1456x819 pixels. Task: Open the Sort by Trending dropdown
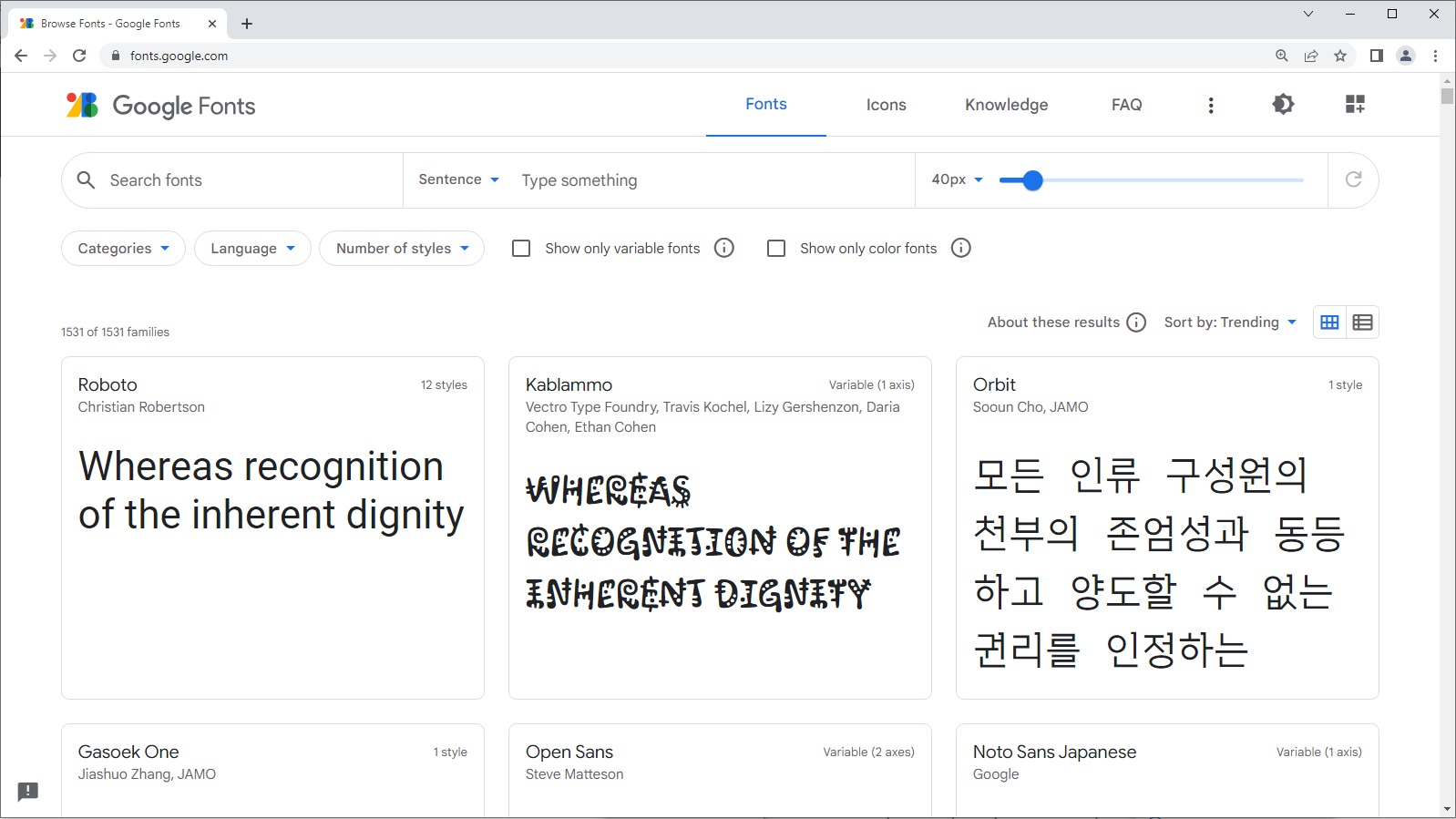(1230, 322)
